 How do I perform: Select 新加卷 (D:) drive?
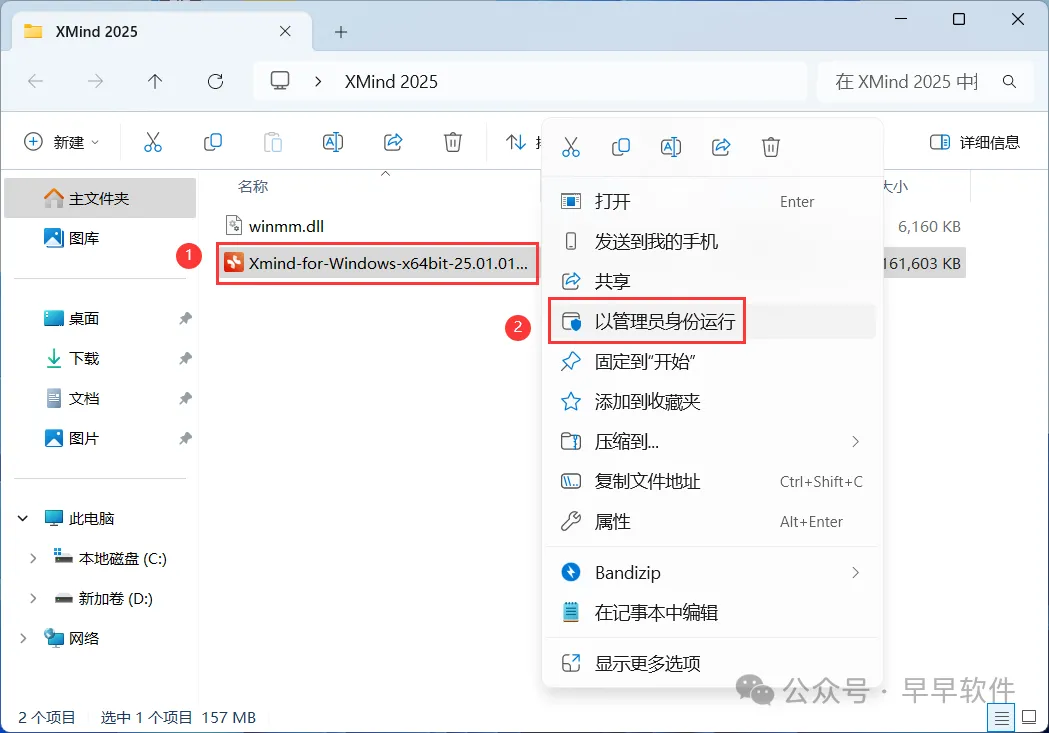pyautogui.click(x=104, y=599)
